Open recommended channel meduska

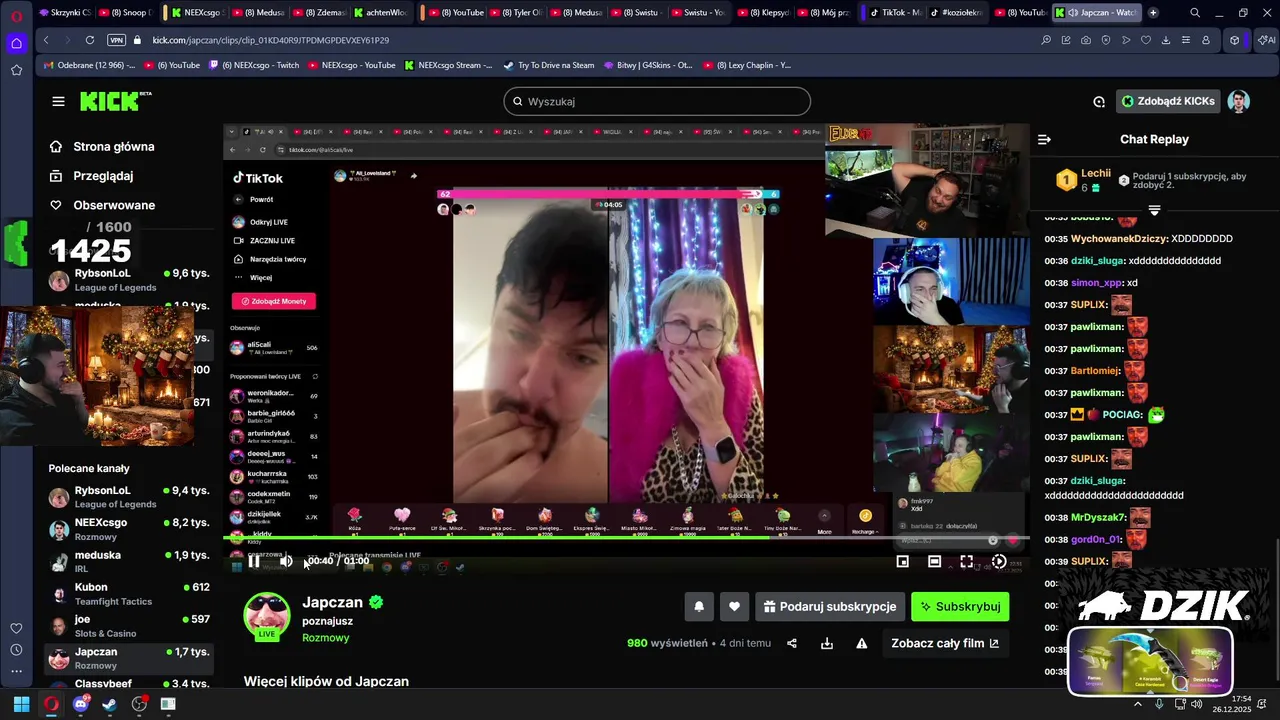pos(128,561)
